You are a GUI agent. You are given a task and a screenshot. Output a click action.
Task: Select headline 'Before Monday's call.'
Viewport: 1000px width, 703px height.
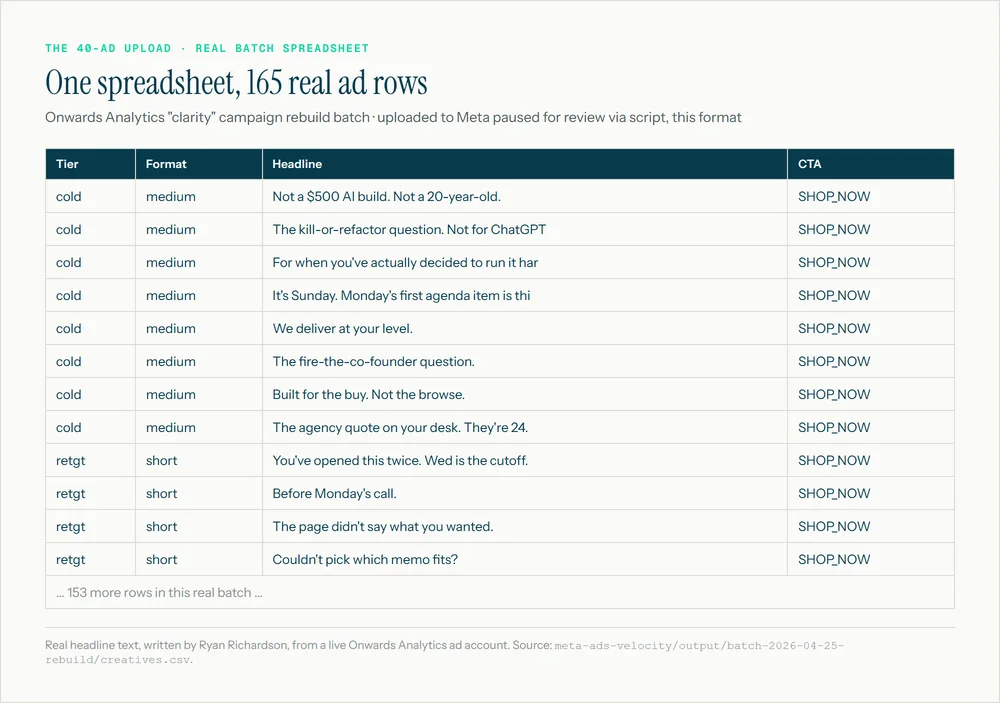(334, 493)
